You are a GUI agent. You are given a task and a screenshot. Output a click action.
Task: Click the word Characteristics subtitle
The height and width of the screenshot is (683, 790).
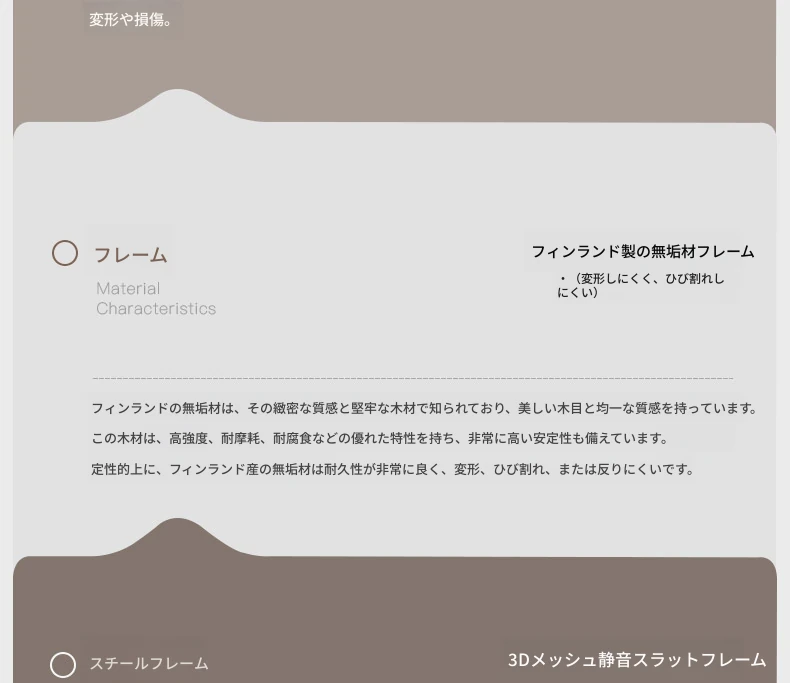point(156,309)
